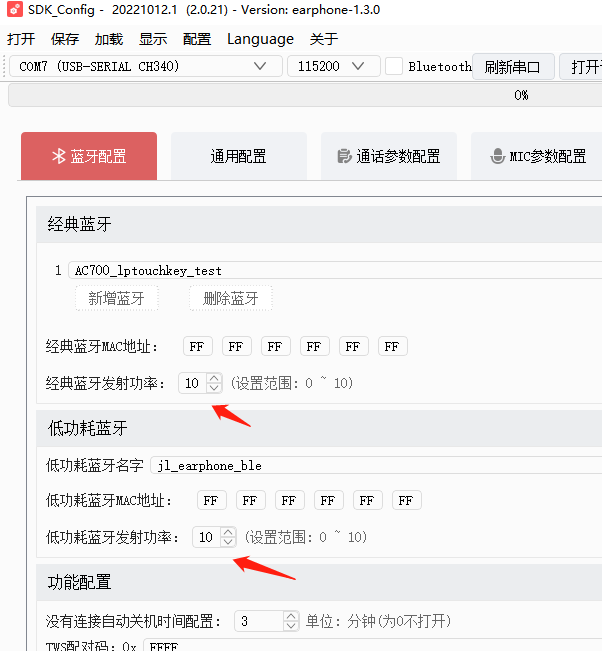Open the 打开 menu
602x651 pixels.
[21, 39]
